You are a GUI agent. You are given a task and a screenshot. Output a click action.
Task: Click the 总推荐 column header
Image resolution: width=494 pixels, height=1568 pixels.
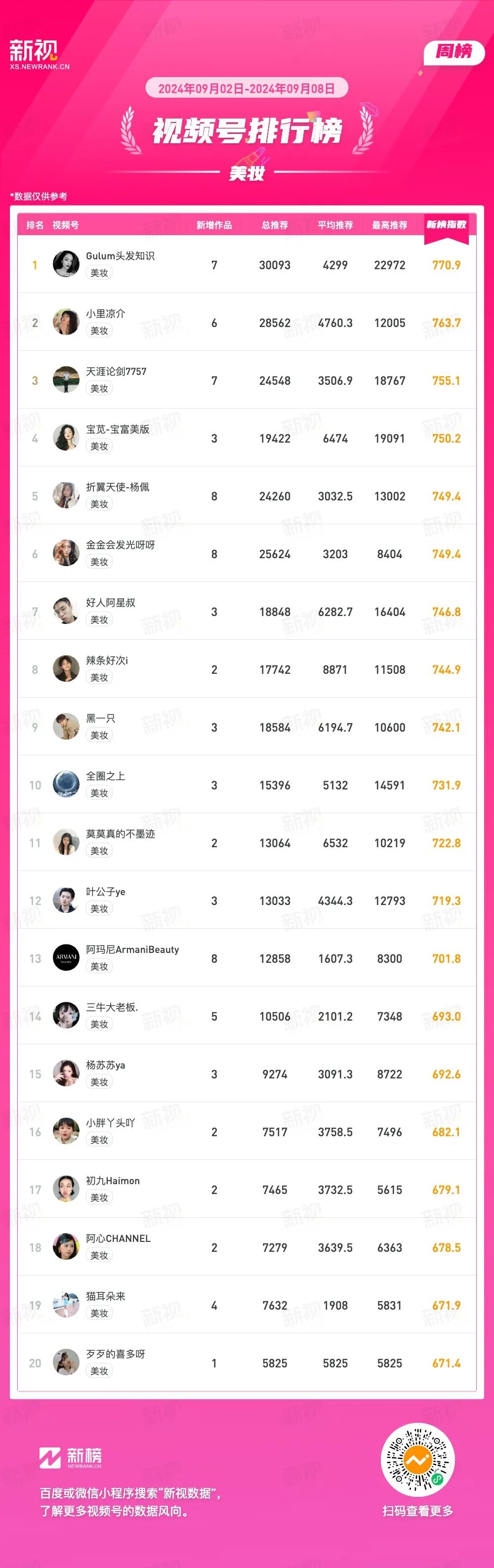tap(275, 225)
